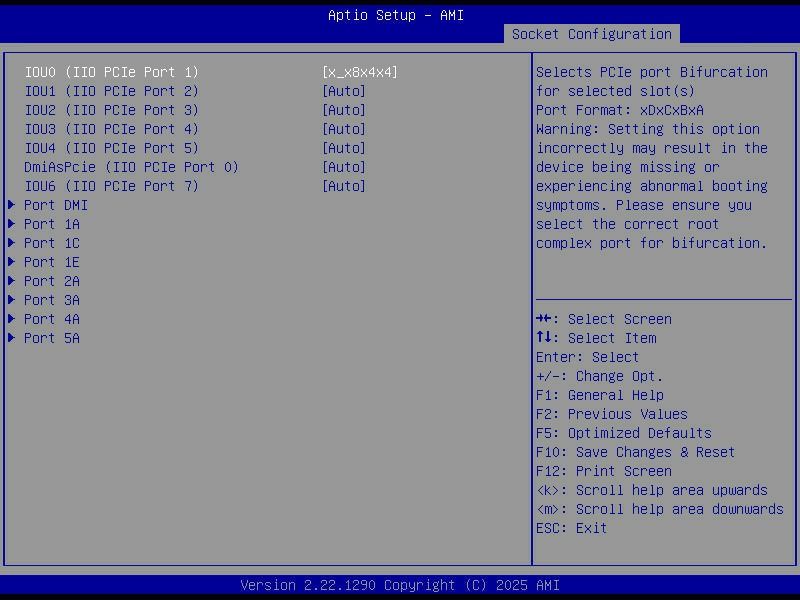Select the IOU1 (IIO PCIe Port 2) label

pyautogui.click(x=111, y=91)
